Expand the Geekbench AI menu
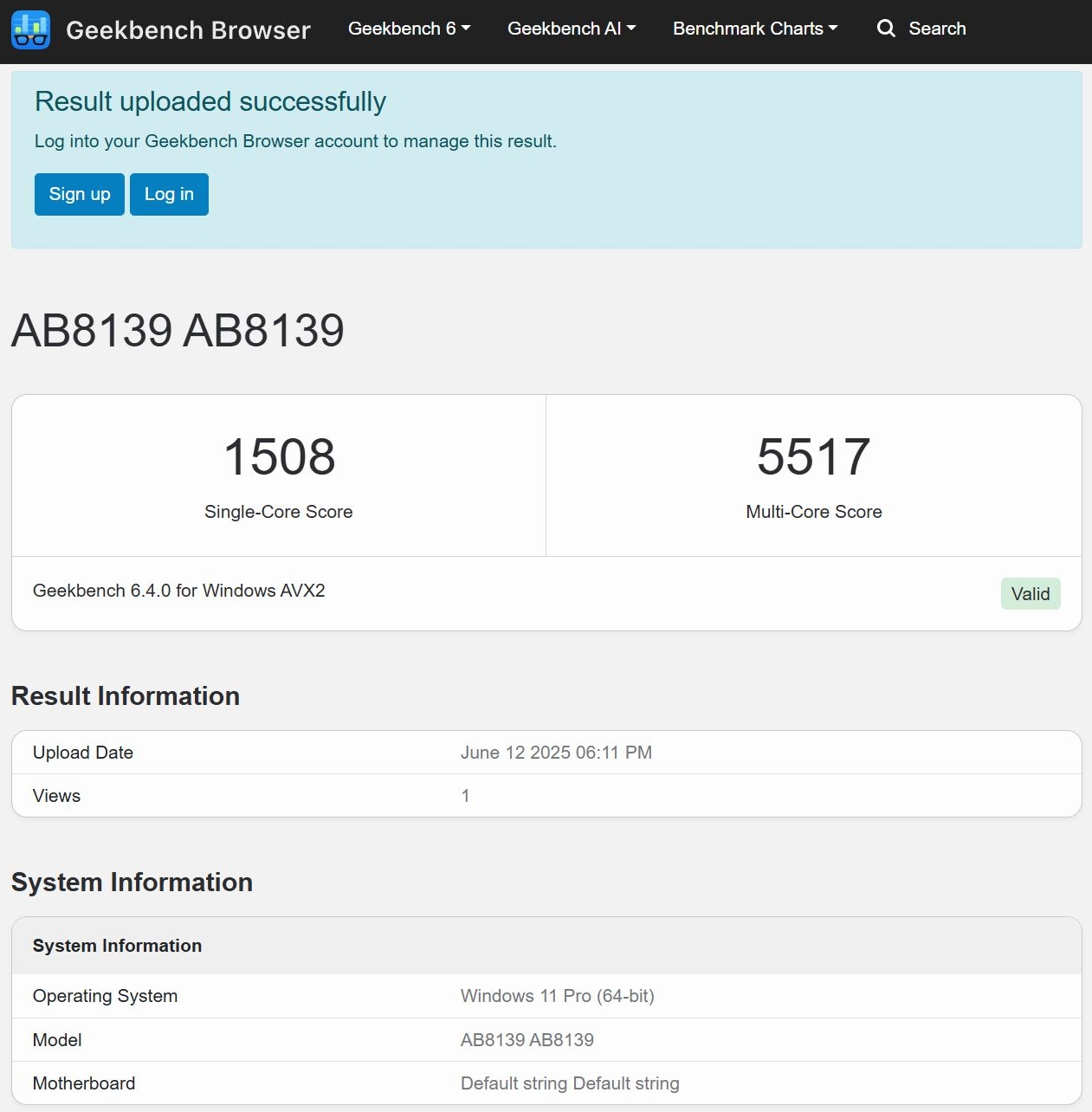Viewport: 1092px width, 1112px height. (x=572, y=29)
